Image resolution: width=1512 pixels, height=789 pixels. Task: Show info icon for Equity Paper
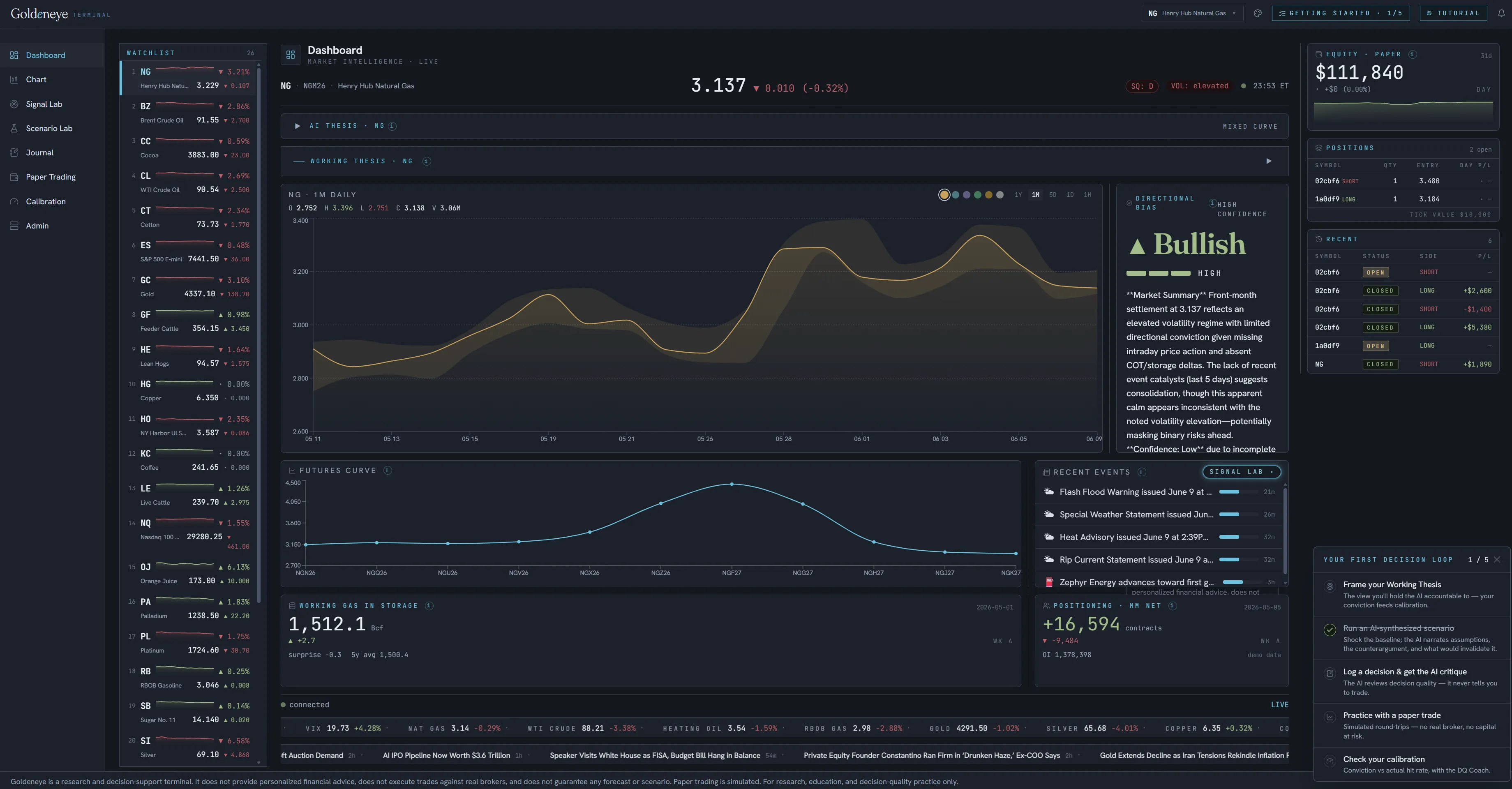point(1413,54)
